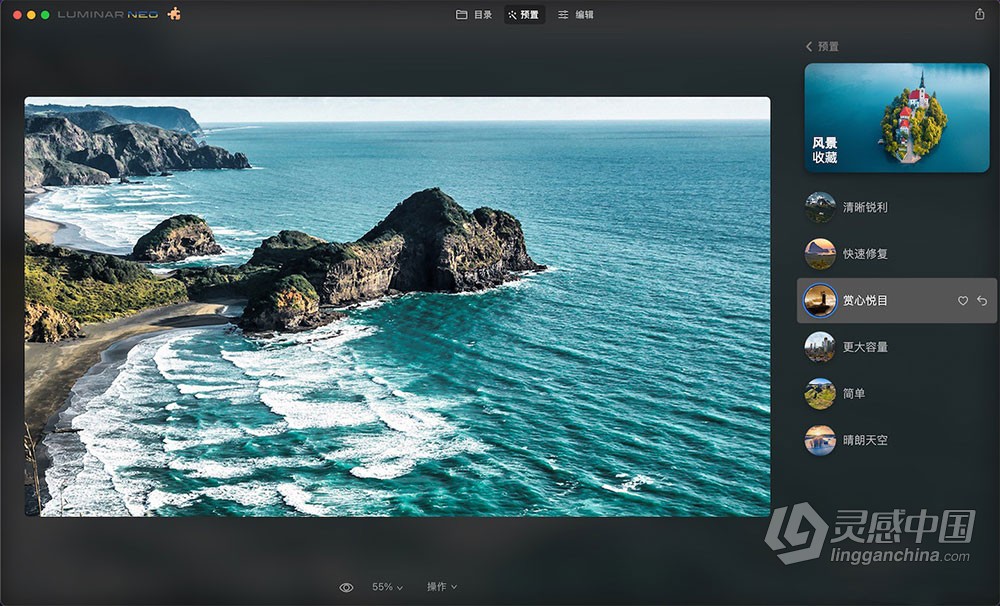The width and height of the screenshot is (1000, 606).
Task: Open the 55% zoom level dropdown
Action: 385,588
